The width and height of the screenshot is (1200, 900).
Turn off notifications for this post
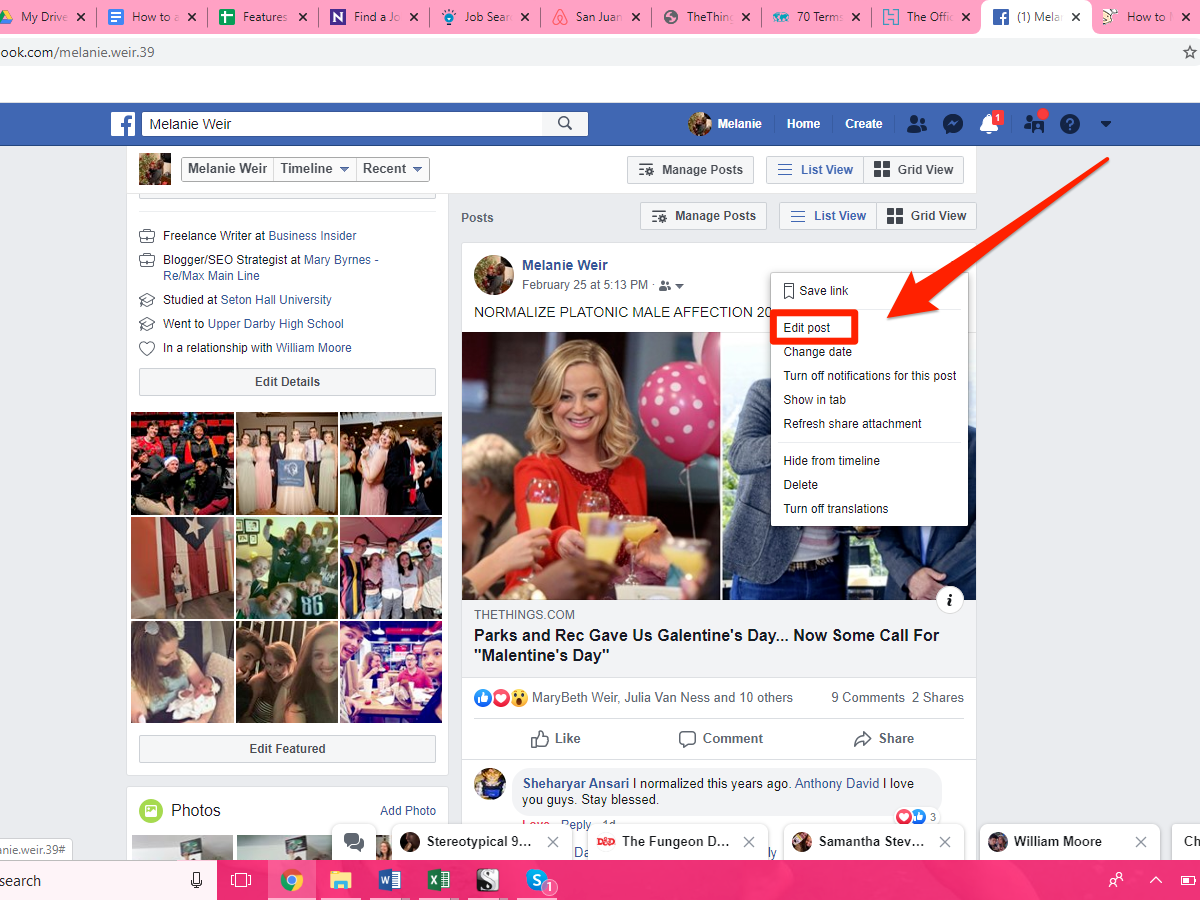(869, 375)
